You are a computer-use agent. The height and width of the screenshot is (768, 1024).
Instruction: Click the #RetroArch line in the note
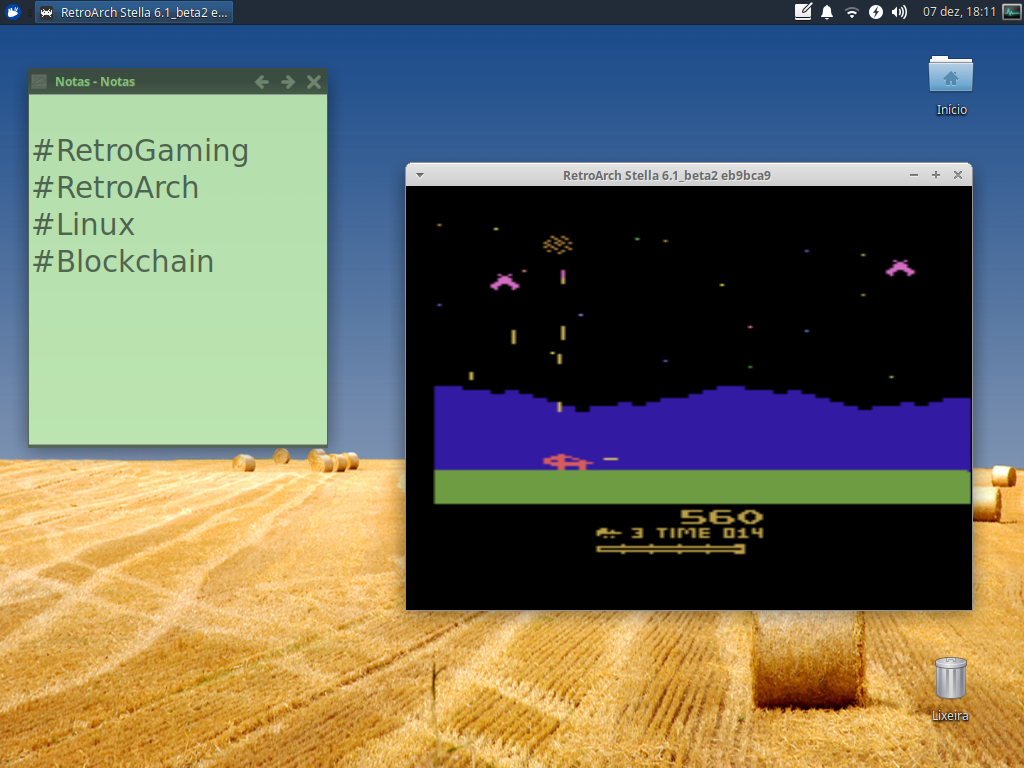116,187
